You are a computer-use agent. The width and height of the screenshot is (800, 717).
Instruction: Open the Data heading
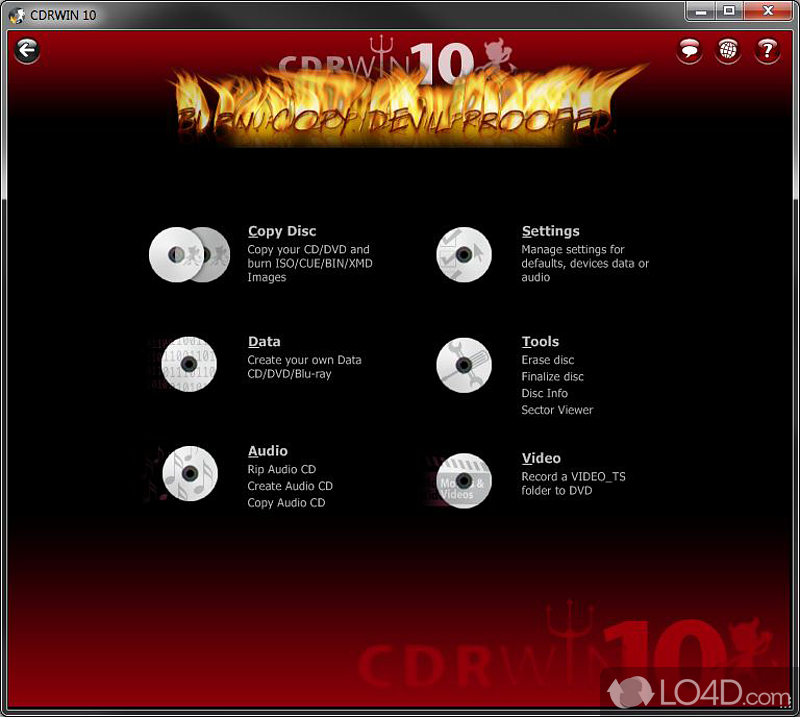coord(264,341)
